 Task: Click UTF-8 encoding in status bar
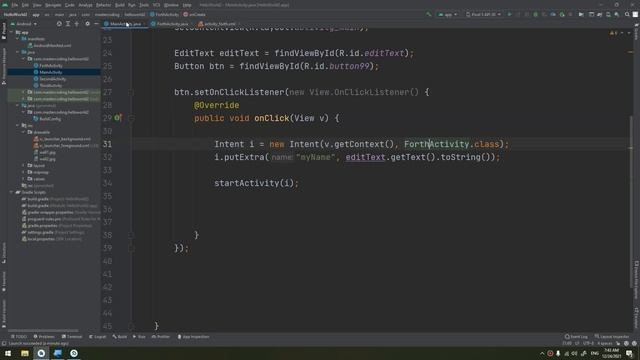click(588, 343)
